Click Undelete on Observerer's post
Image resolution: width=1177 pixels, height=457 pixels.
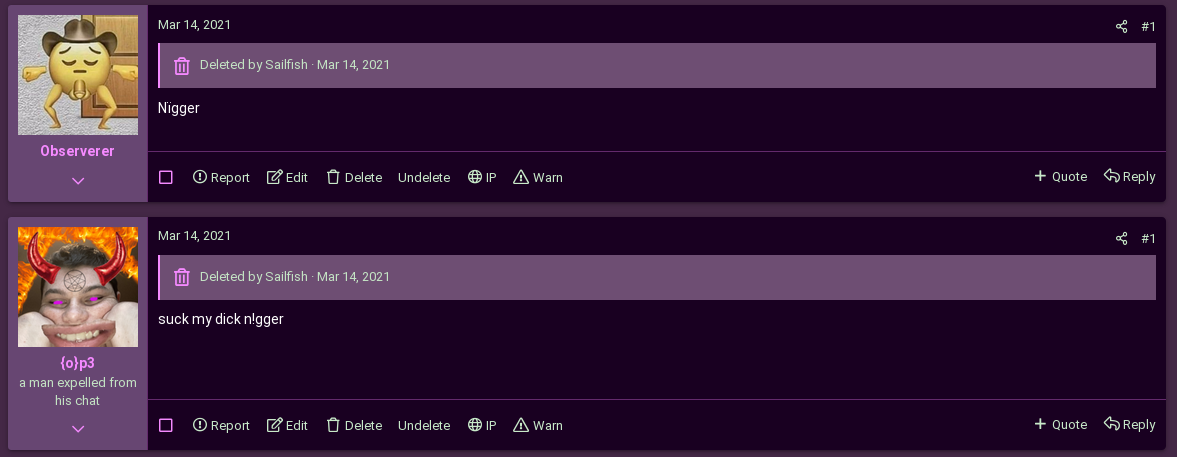point(424,177)
